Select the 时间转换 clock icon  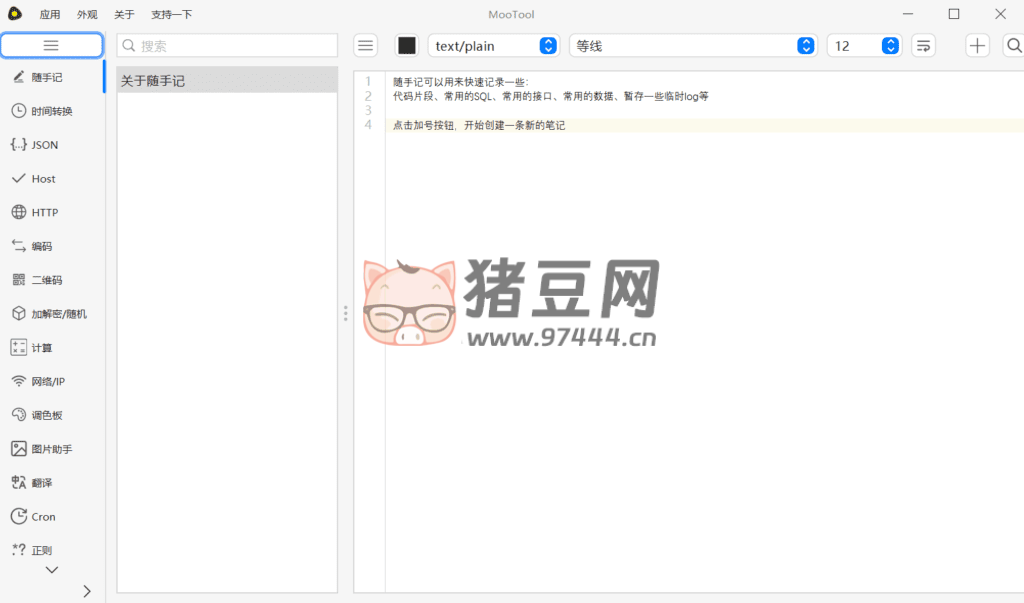(x=19, y=111)
